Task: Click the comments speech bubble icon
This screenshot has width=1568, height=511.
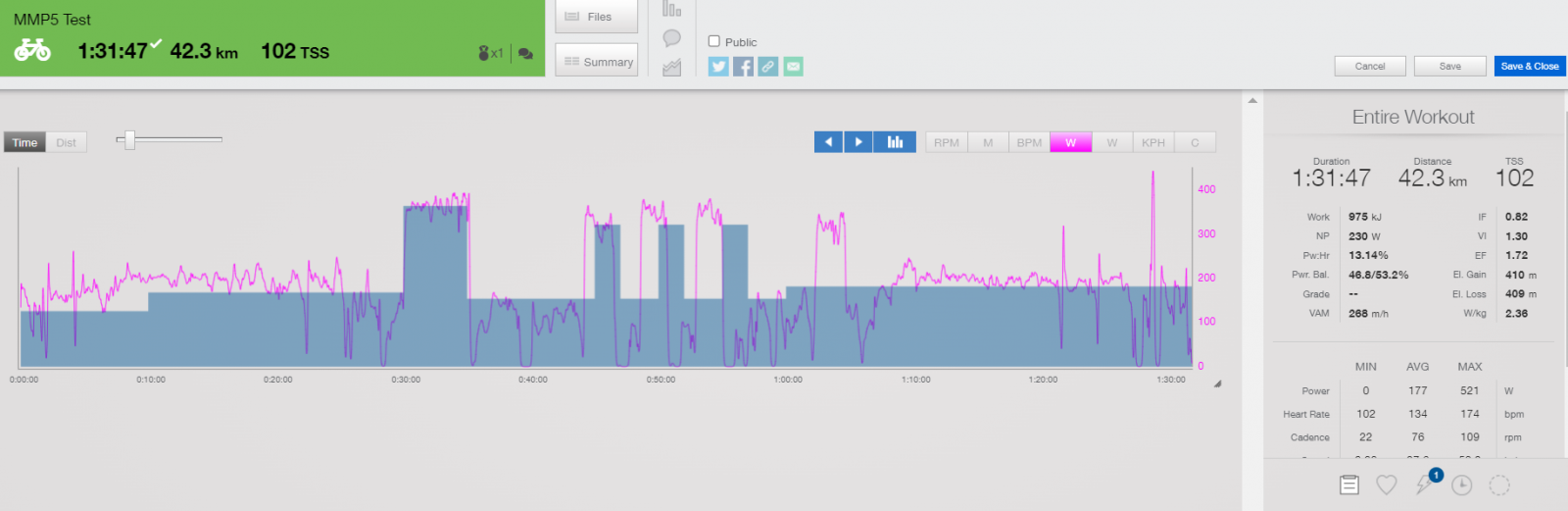Action: click(671, 38)
